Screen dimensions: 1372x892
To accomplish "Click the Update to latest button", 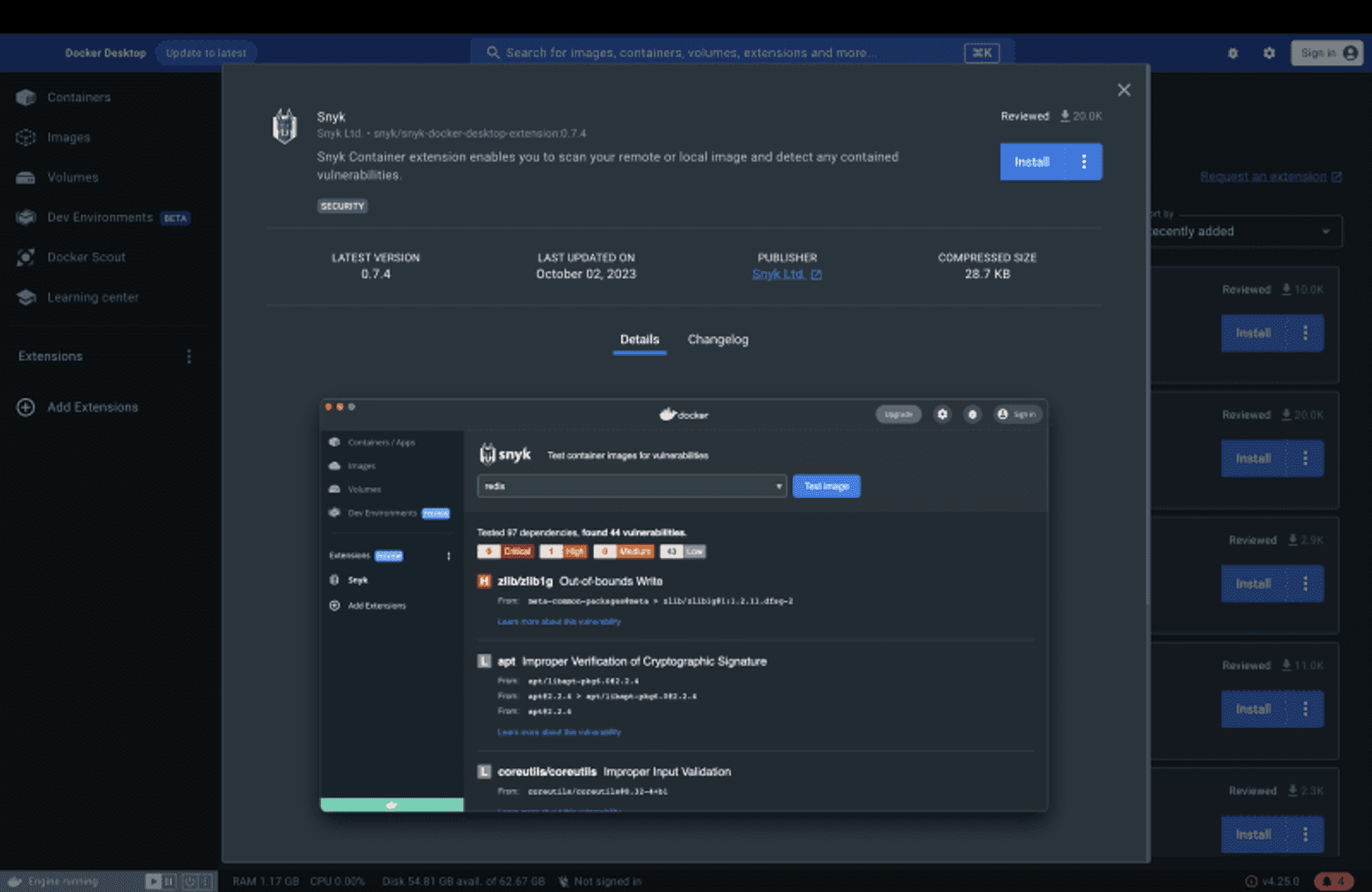I will coord(206,53).
